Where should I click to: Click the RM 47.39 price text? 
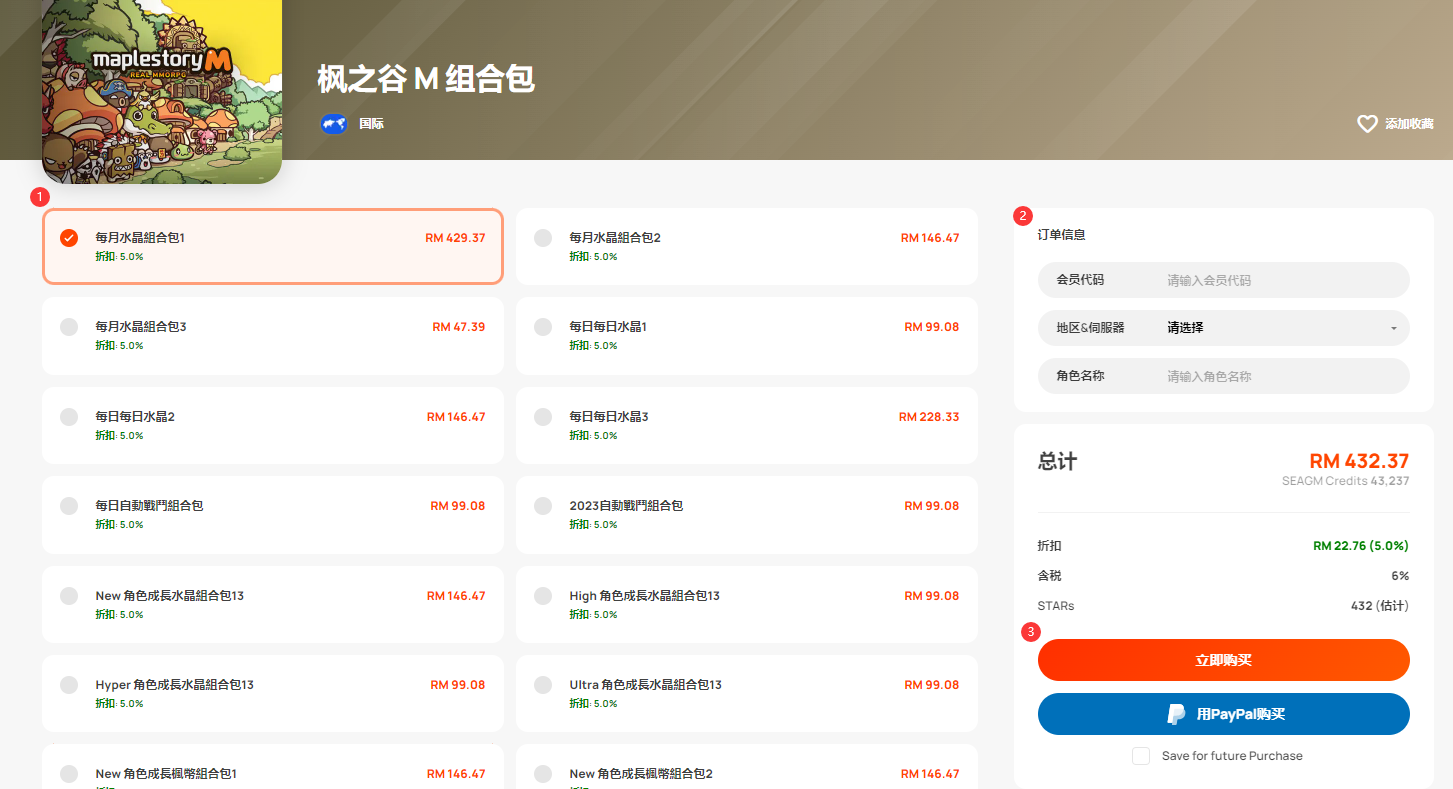(459, 327)
